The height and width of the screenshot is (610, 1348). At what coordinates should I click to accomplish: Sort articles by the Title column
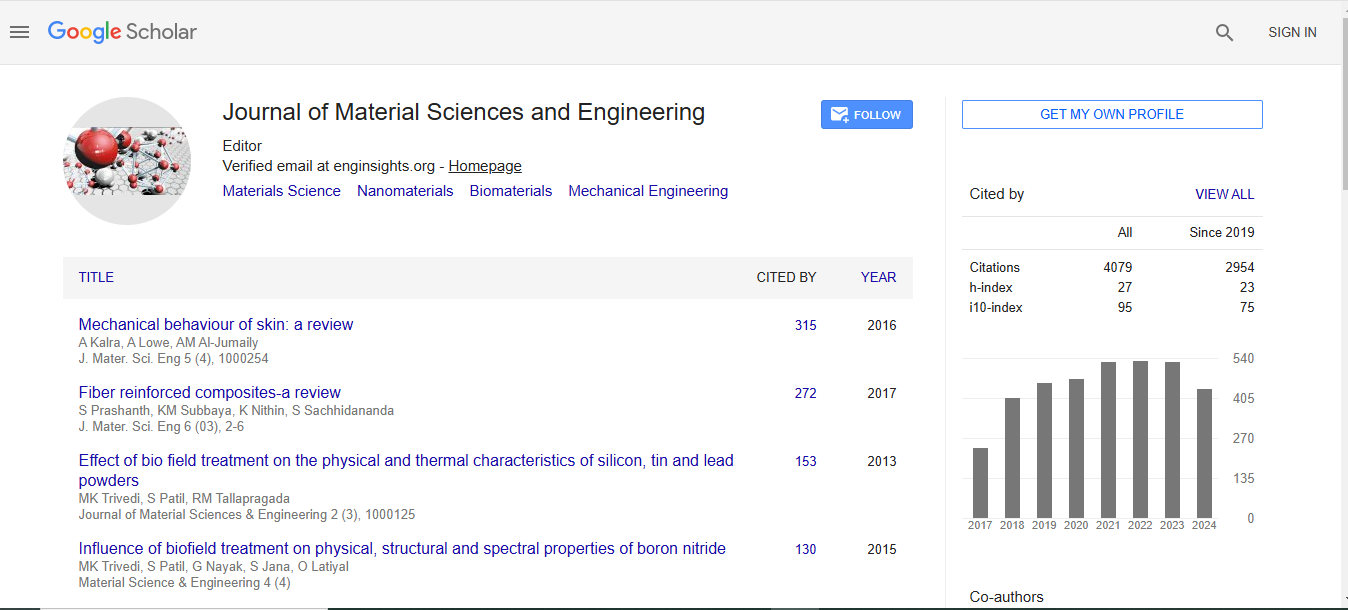(96, 278)
